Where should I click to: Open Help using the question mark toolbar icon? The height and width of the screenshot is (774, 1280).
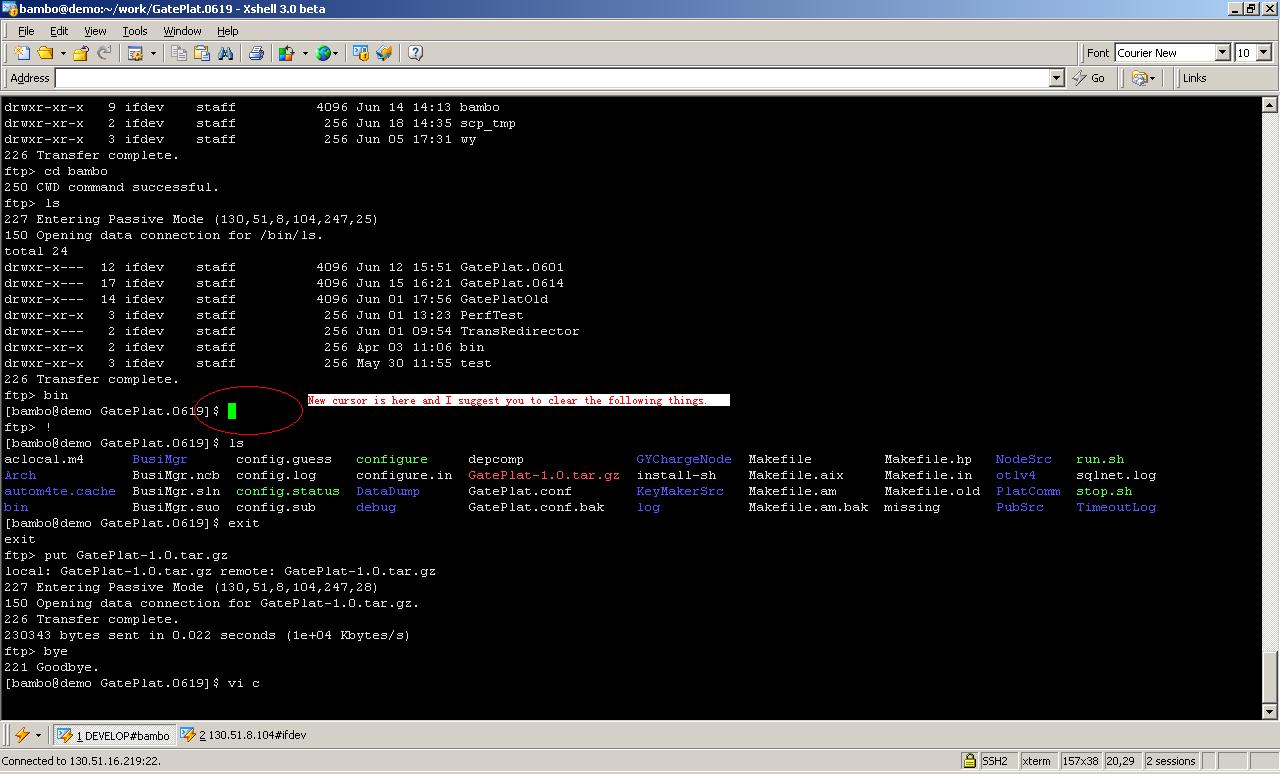(413, 52)
